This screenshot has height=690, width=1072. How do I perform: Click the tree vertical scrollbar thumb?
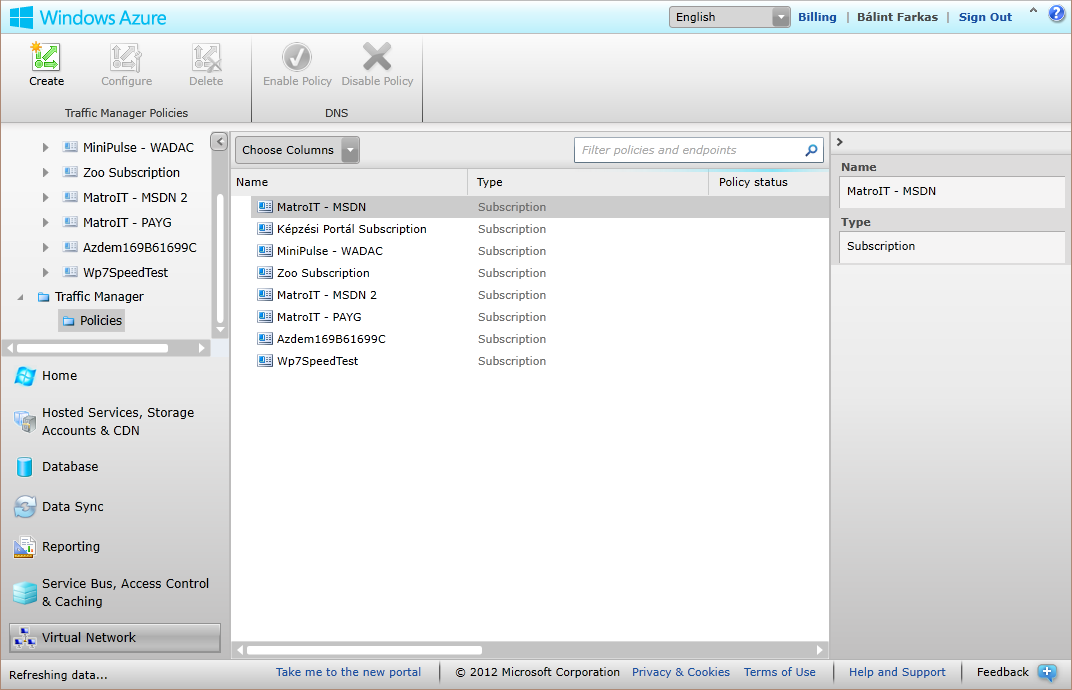tap(220, 258)
